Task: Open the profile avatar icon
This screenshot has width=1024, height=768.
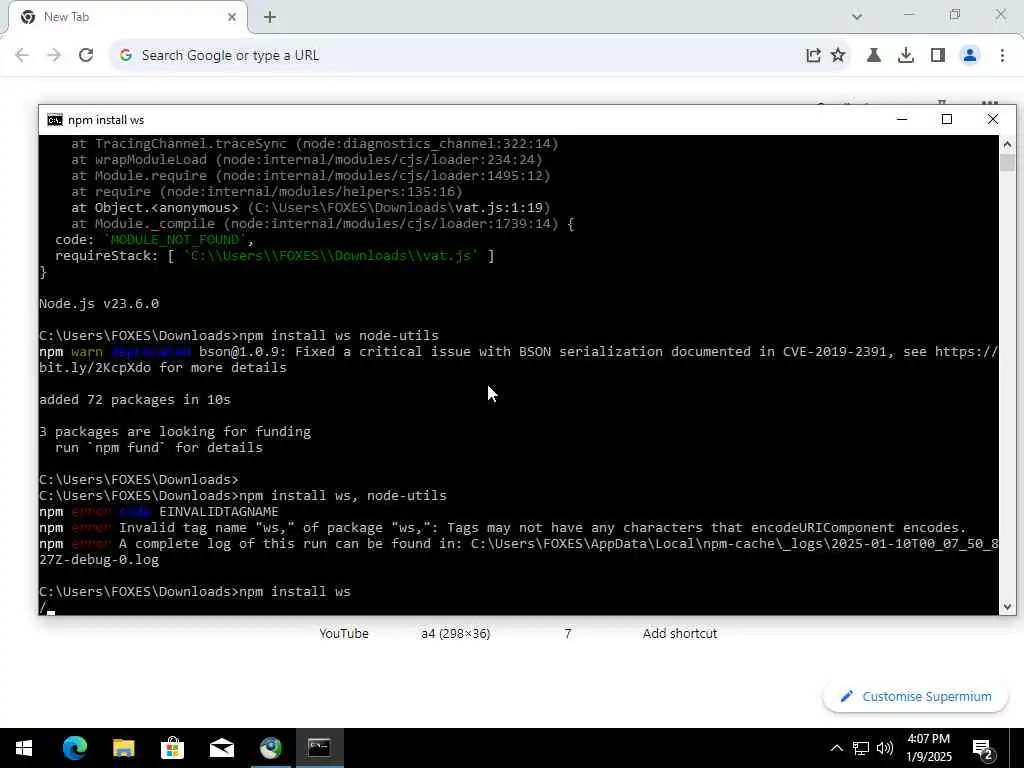Action: (x=970, y=56)
